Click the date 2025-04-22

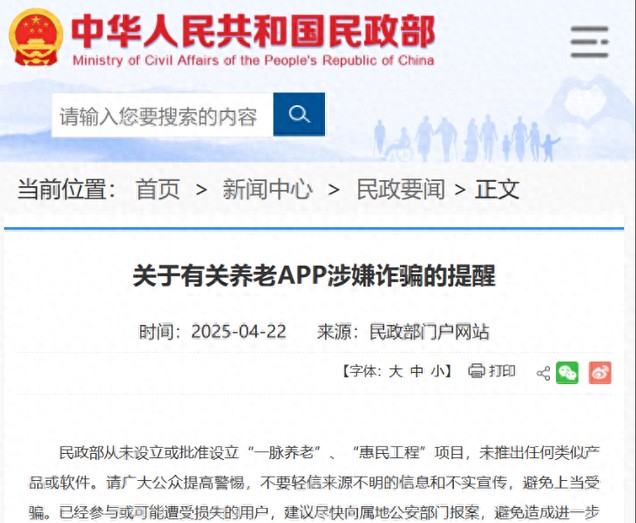tap(238, 332)
